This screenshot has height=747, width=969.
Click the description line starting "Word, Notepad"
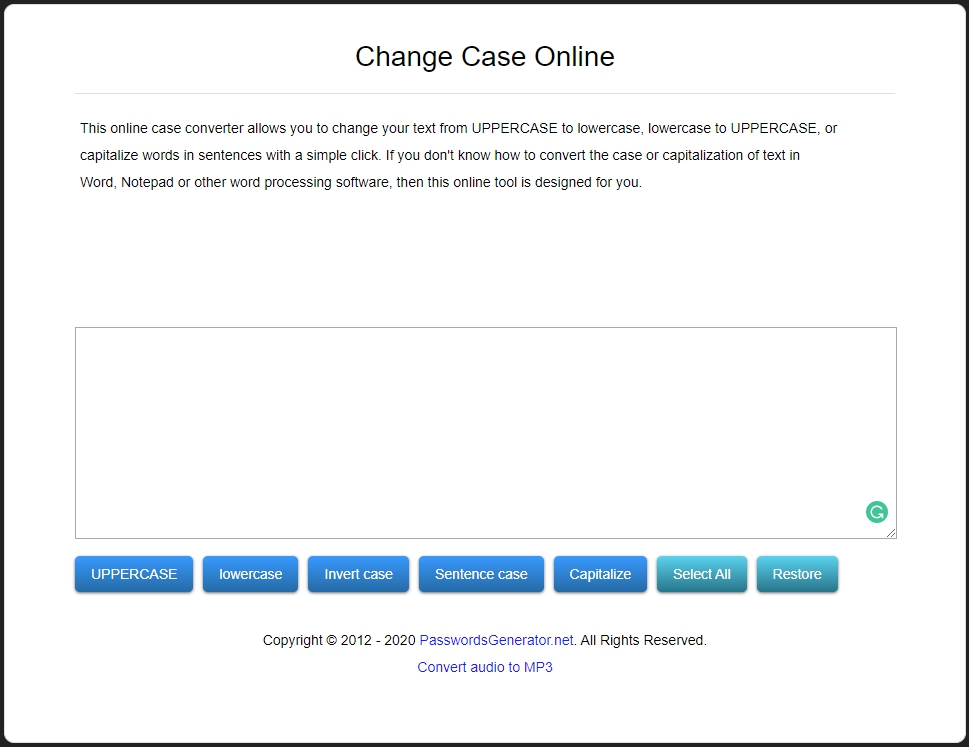tap(360, 183)
